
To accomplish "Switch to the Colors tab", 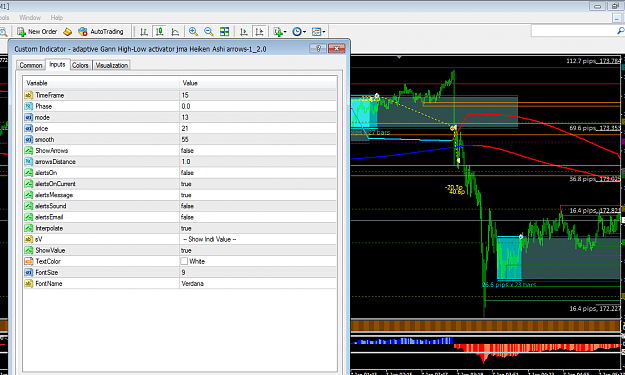I will 80,65.
